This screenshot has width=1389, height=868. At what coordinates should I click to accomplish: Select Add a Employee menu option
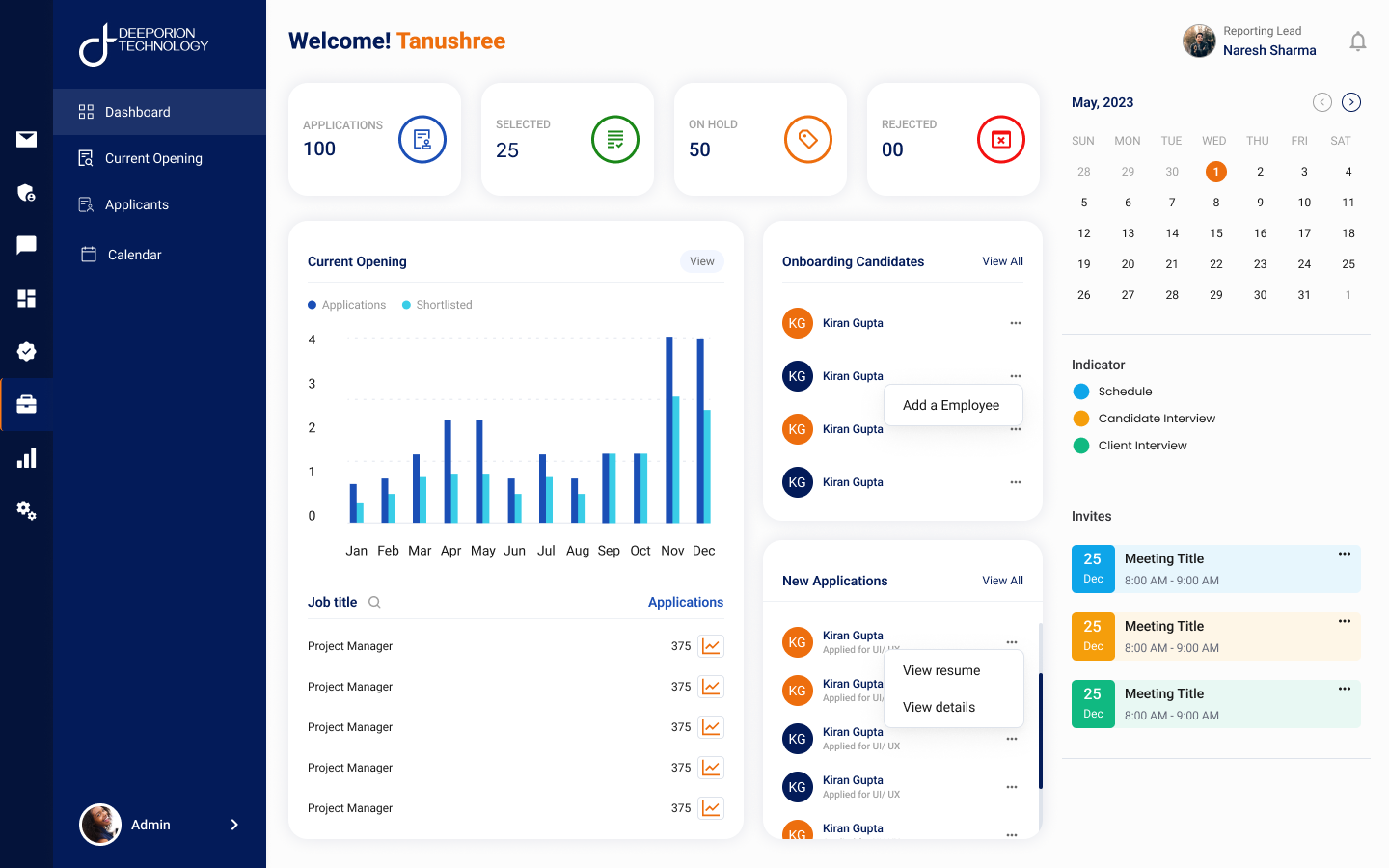[x=951, y=405]
